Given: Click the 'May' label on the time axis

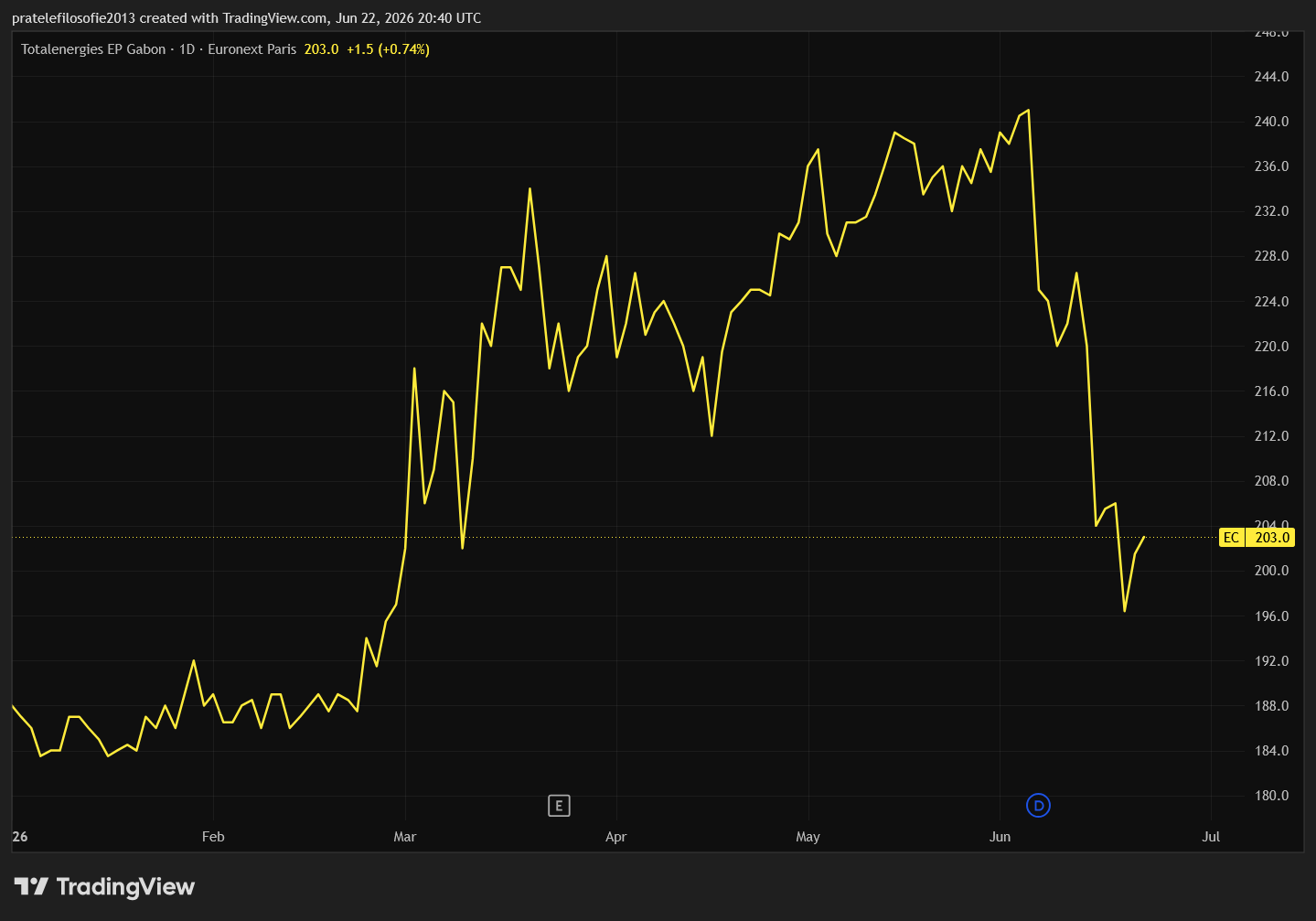Looking at the screenshot, I should (808, 837).
